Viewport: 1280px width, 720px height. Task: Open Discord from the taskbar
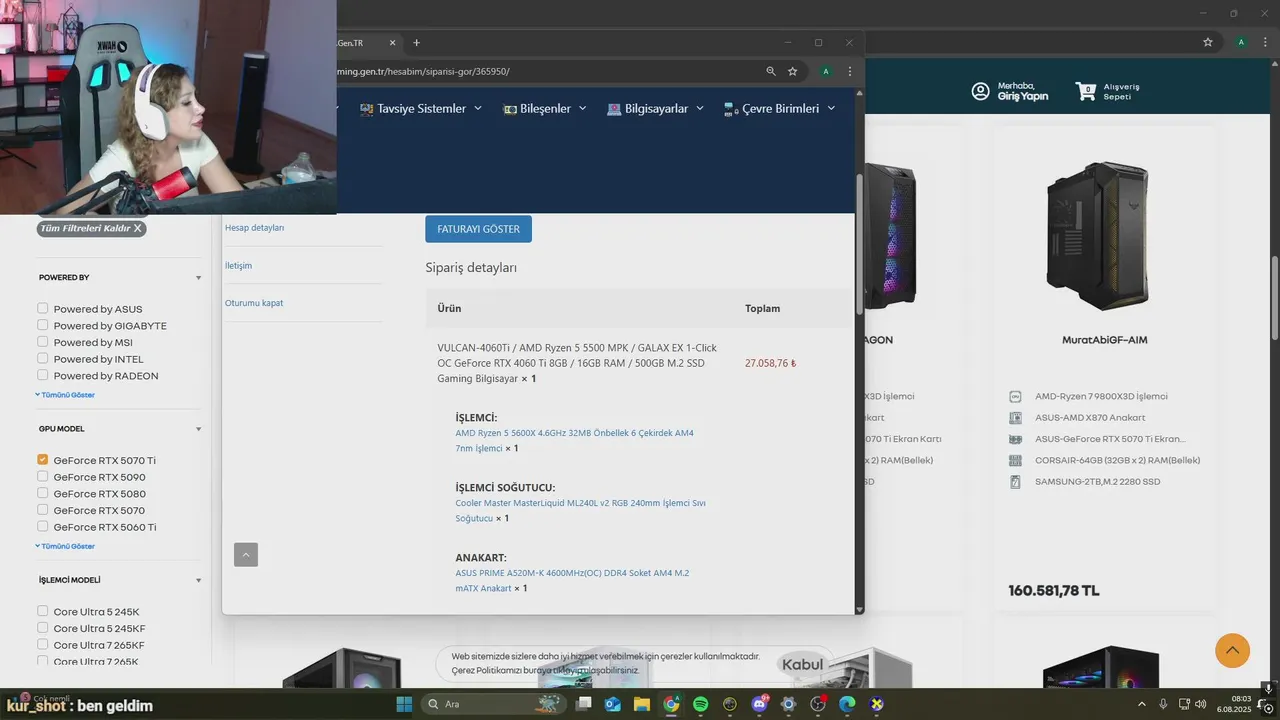pos(759,704)
